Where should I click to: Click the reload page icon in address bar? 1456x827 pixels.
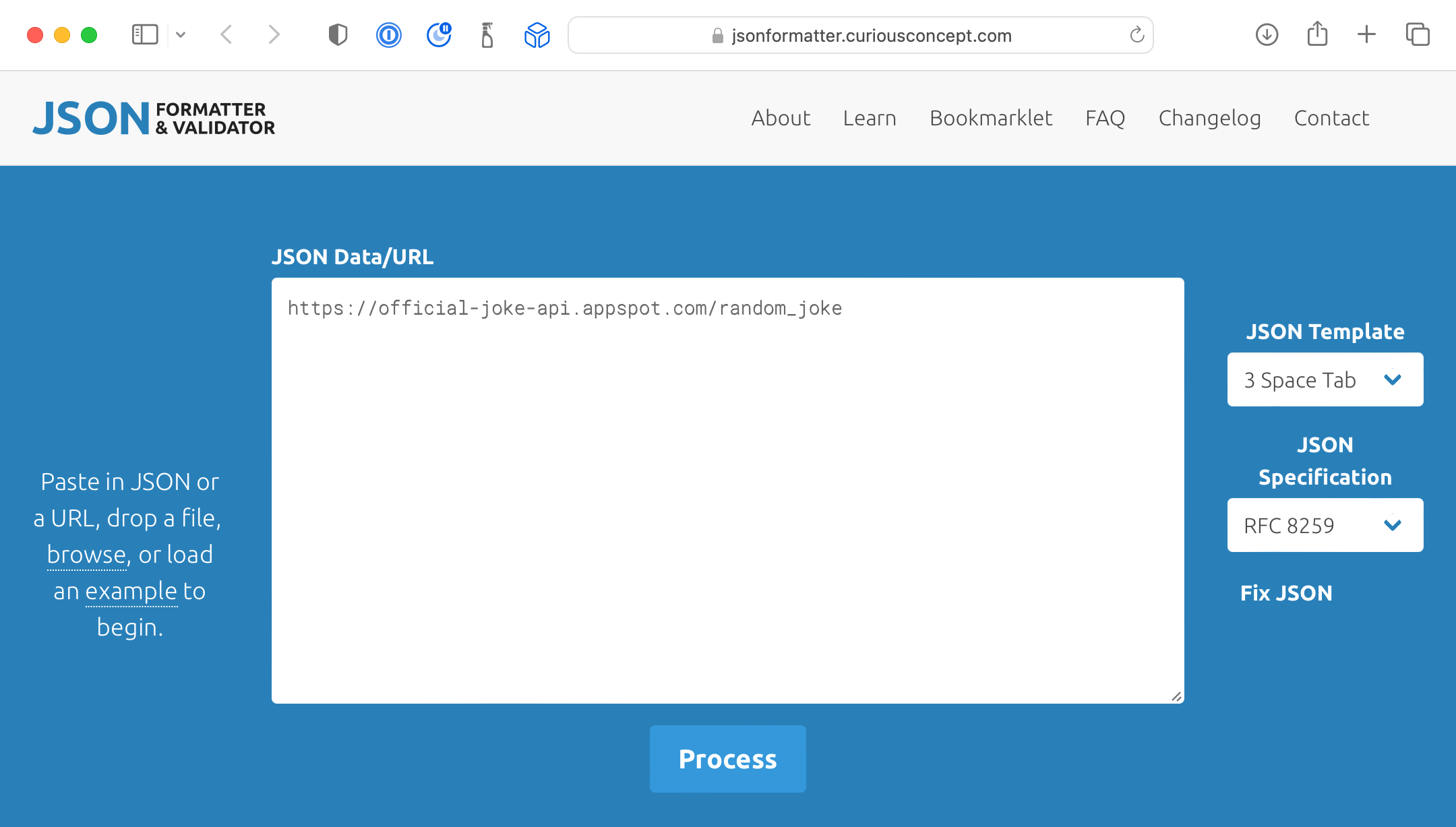click(x=1136, y=35)
